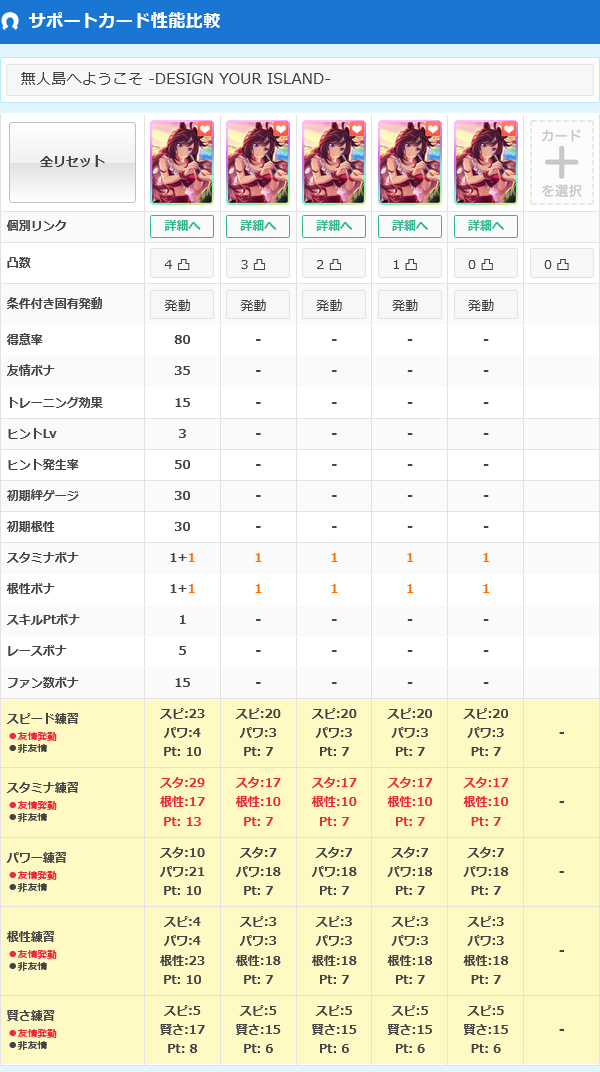Viewport: 600px width, 1072px height.
Task: Click heart icon on the 1凸 card thumbnail
Action: point(432,129)
